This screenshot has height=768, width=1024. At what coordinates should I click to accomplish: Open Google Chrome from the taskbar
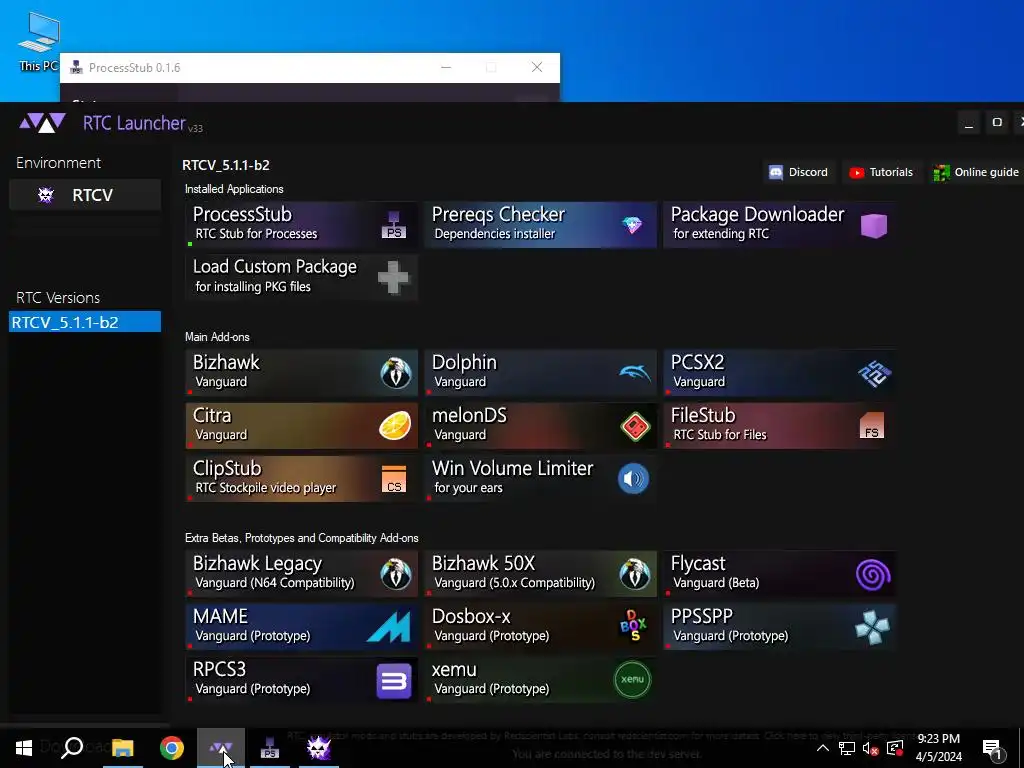click(x=172, y=748)
